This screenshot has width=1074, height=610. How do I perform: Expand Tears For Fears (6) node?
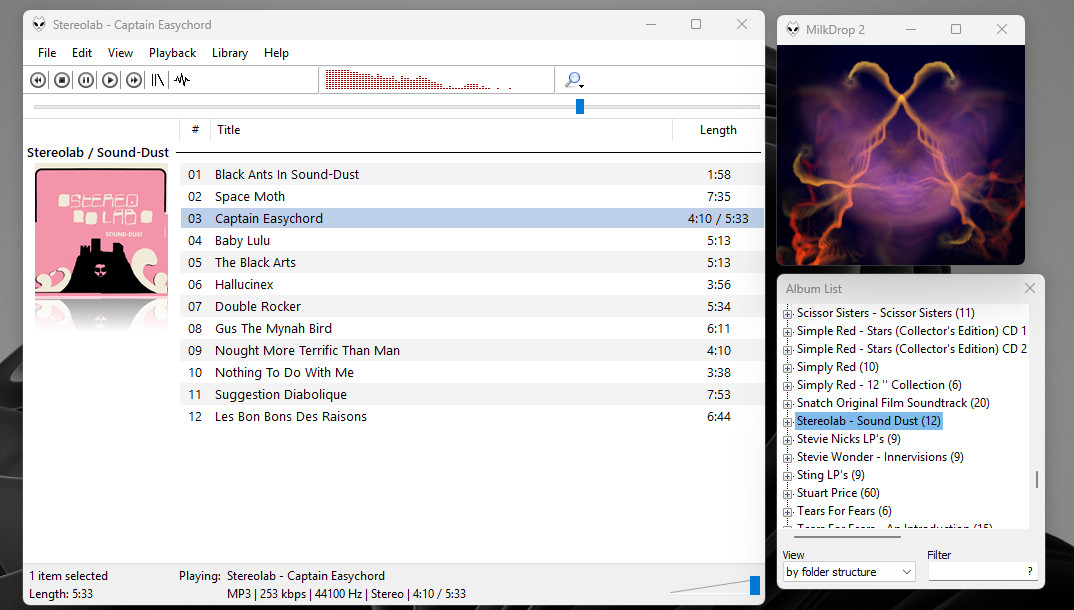click(788, 512)
